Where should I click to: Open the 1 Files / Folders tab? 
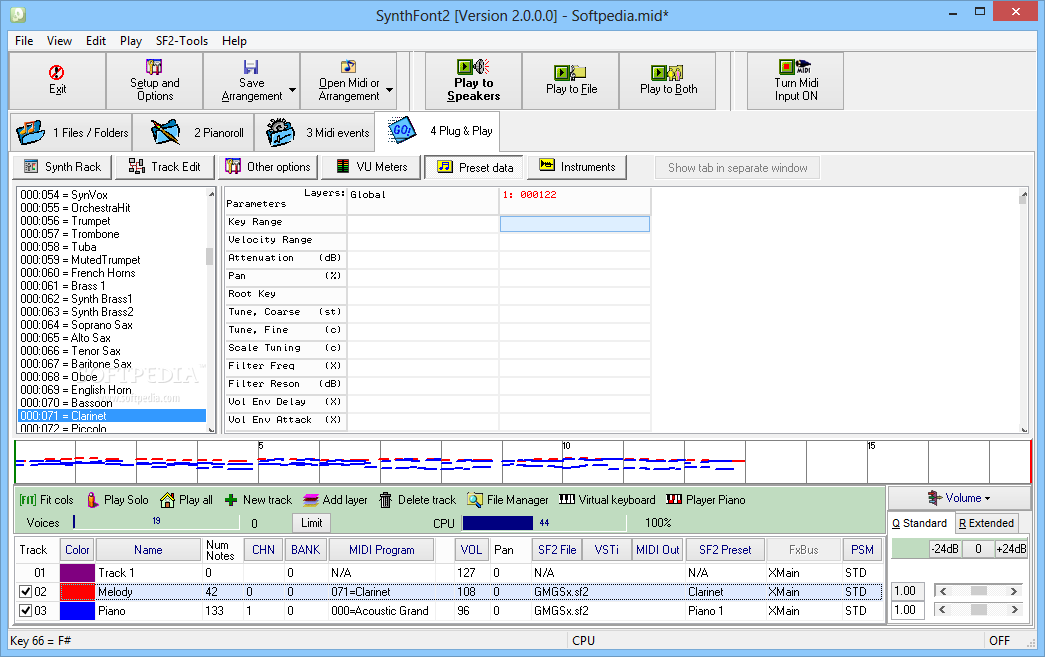pos(71,133)
